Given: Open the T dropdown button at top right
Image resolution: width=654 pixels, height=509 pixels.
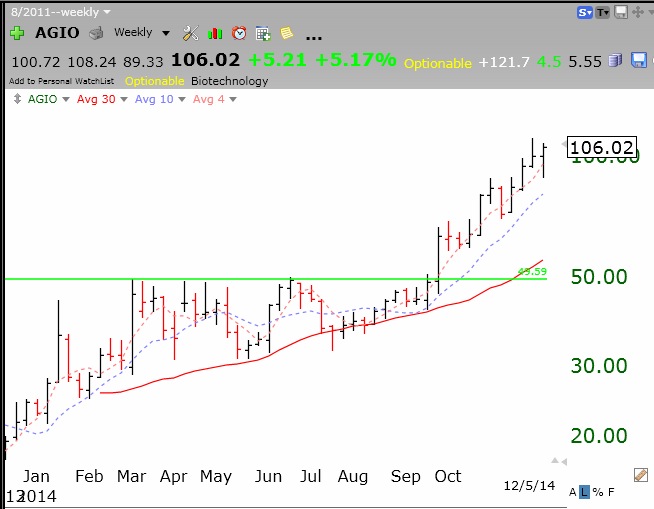Looking at the screenshot, I should [603, 13].
